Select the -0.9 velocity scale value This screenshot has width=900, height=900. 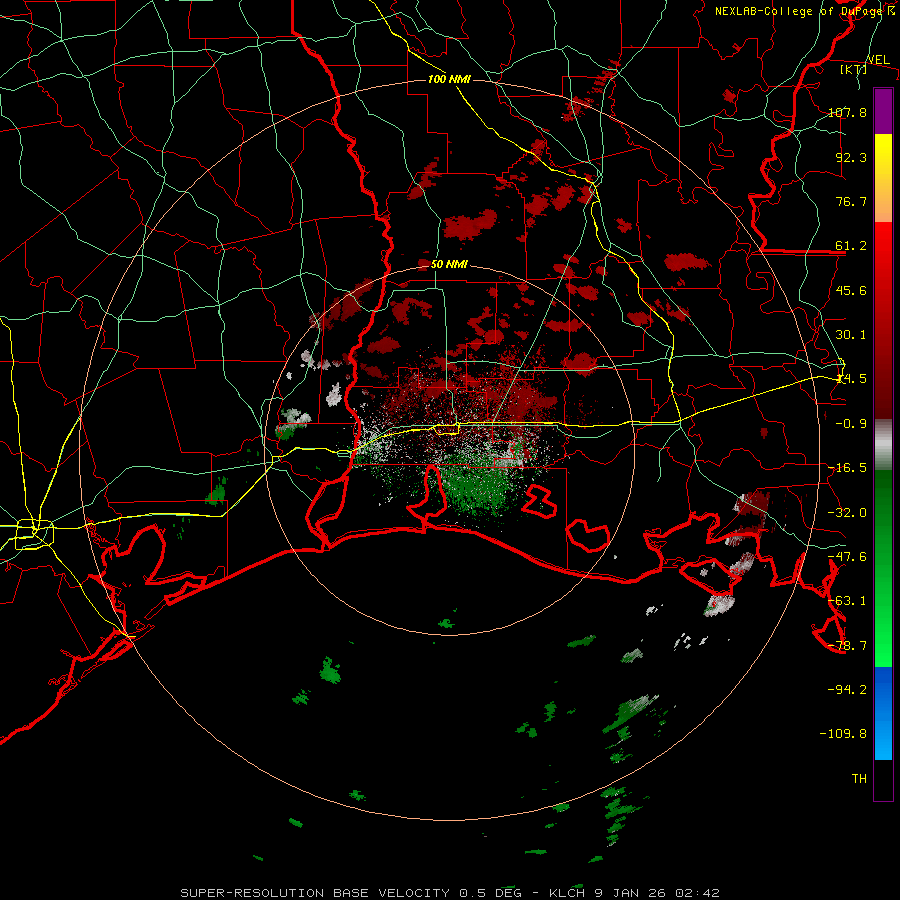point(851,424)
